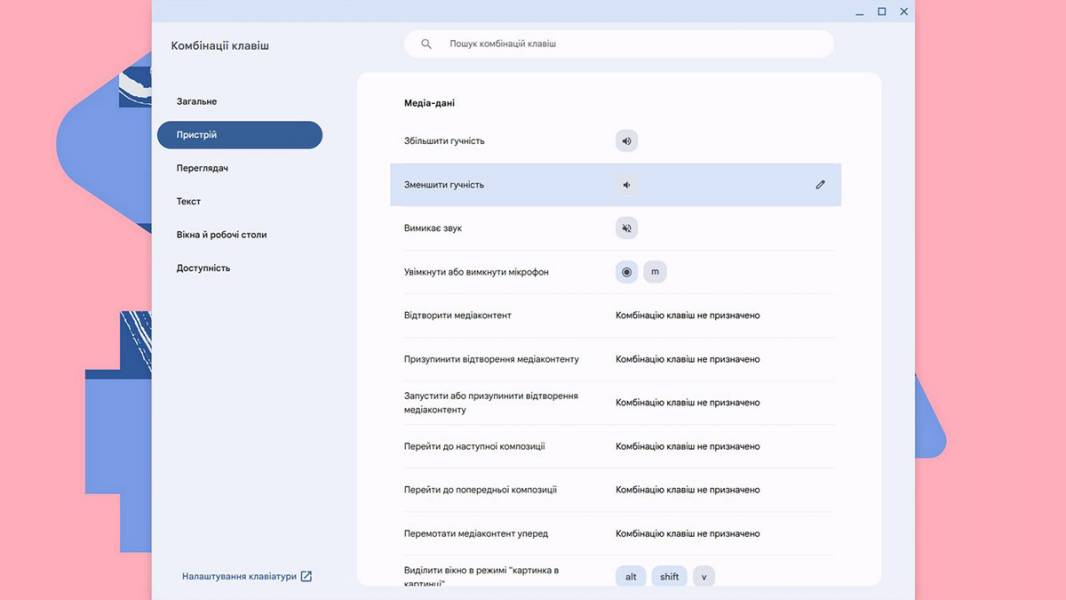This screenshot has width=1066, height=600.
Task: Click the search magnifier icon
Action: tap(426, 43)
